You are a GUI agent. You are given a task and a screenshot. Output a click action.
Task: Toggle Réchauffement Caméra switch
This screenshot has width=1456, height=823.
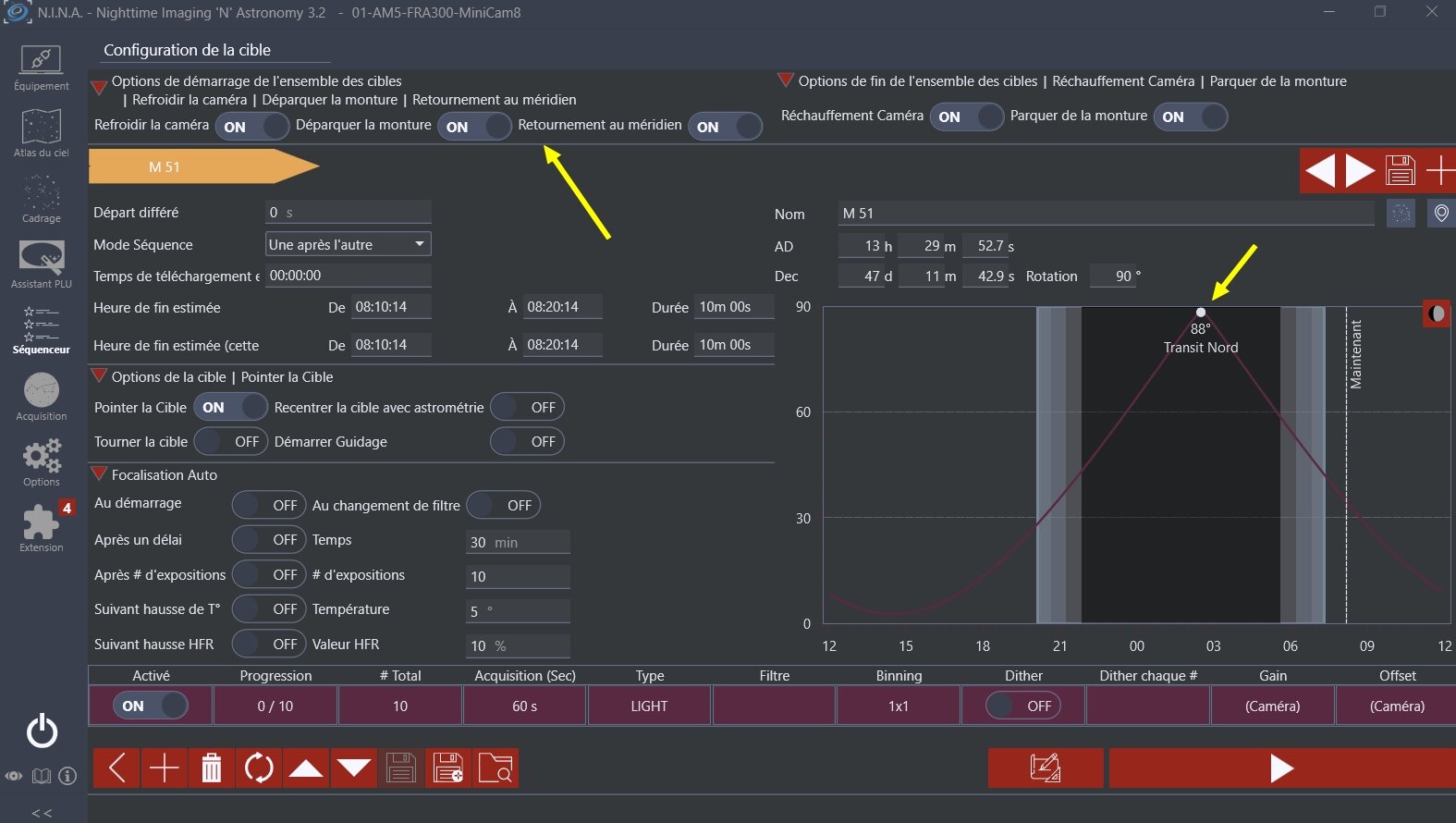pyautogui.click(x=967, y=117)
